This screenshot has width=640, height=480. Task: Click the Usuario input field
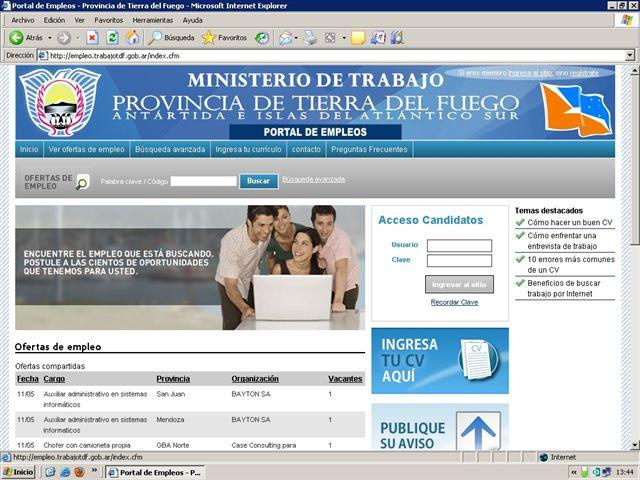459,245
